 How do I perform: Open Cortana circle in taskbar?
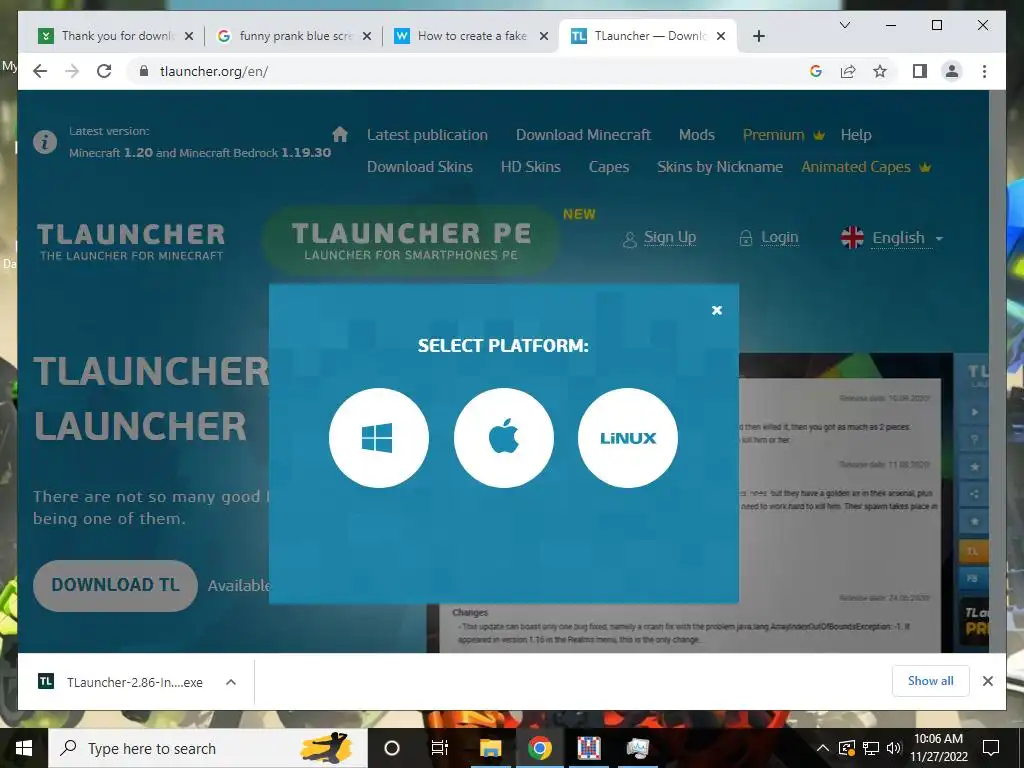pyautogui.click(x=391, y=748)
